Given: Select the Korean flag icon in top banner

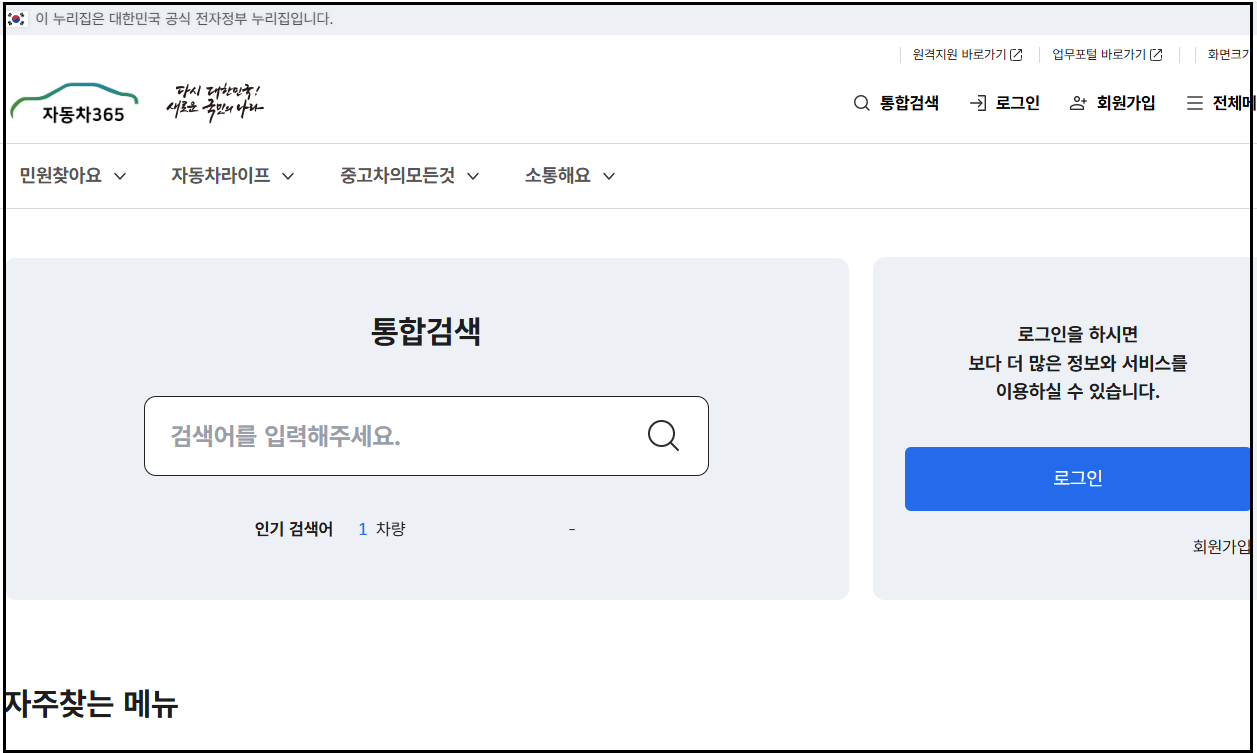Looking at the screenshot, I should click(16, 18).
